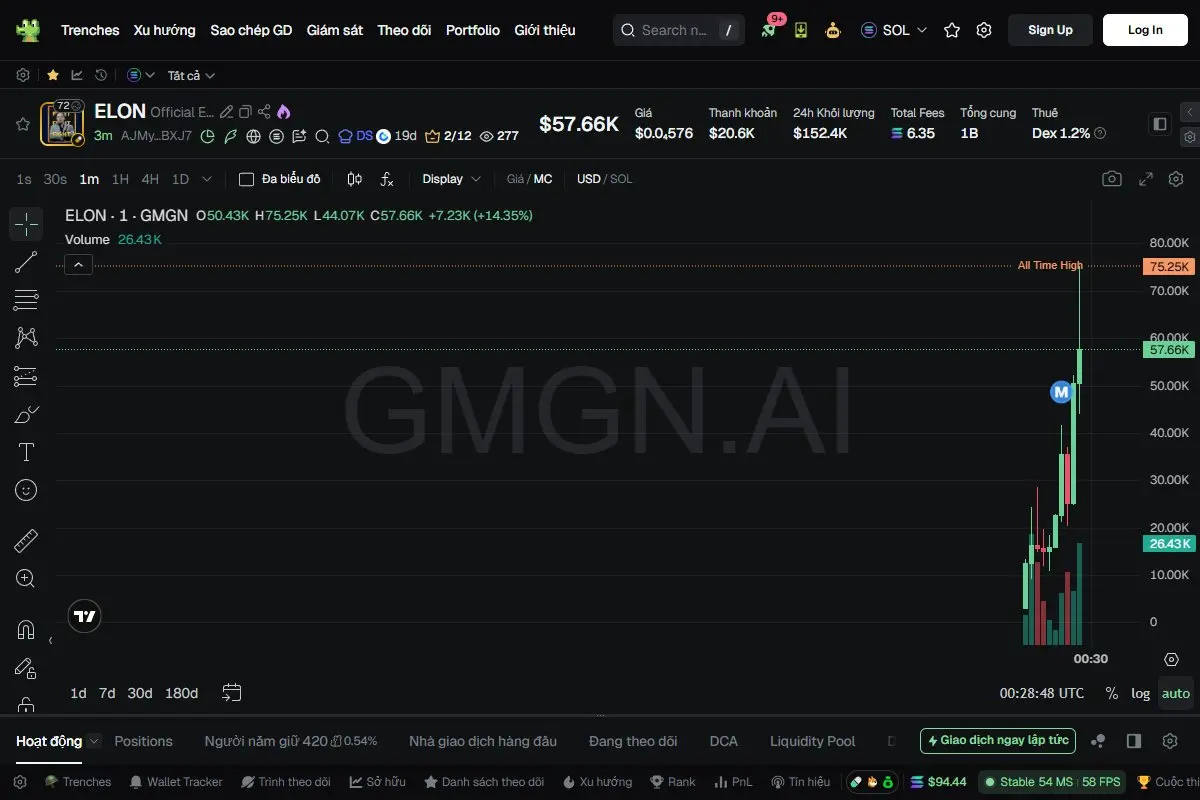Expand Hoạt động tab dropdown
The image size is (1200, 800).
[94, 741]
